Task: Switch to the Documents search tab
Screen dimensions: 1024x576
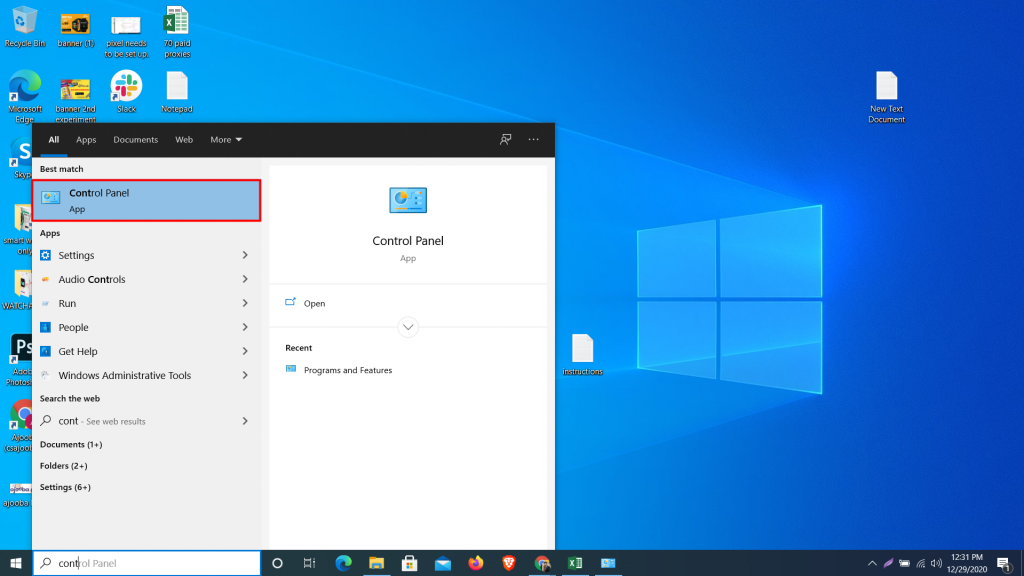Action: tap(135, 140)
